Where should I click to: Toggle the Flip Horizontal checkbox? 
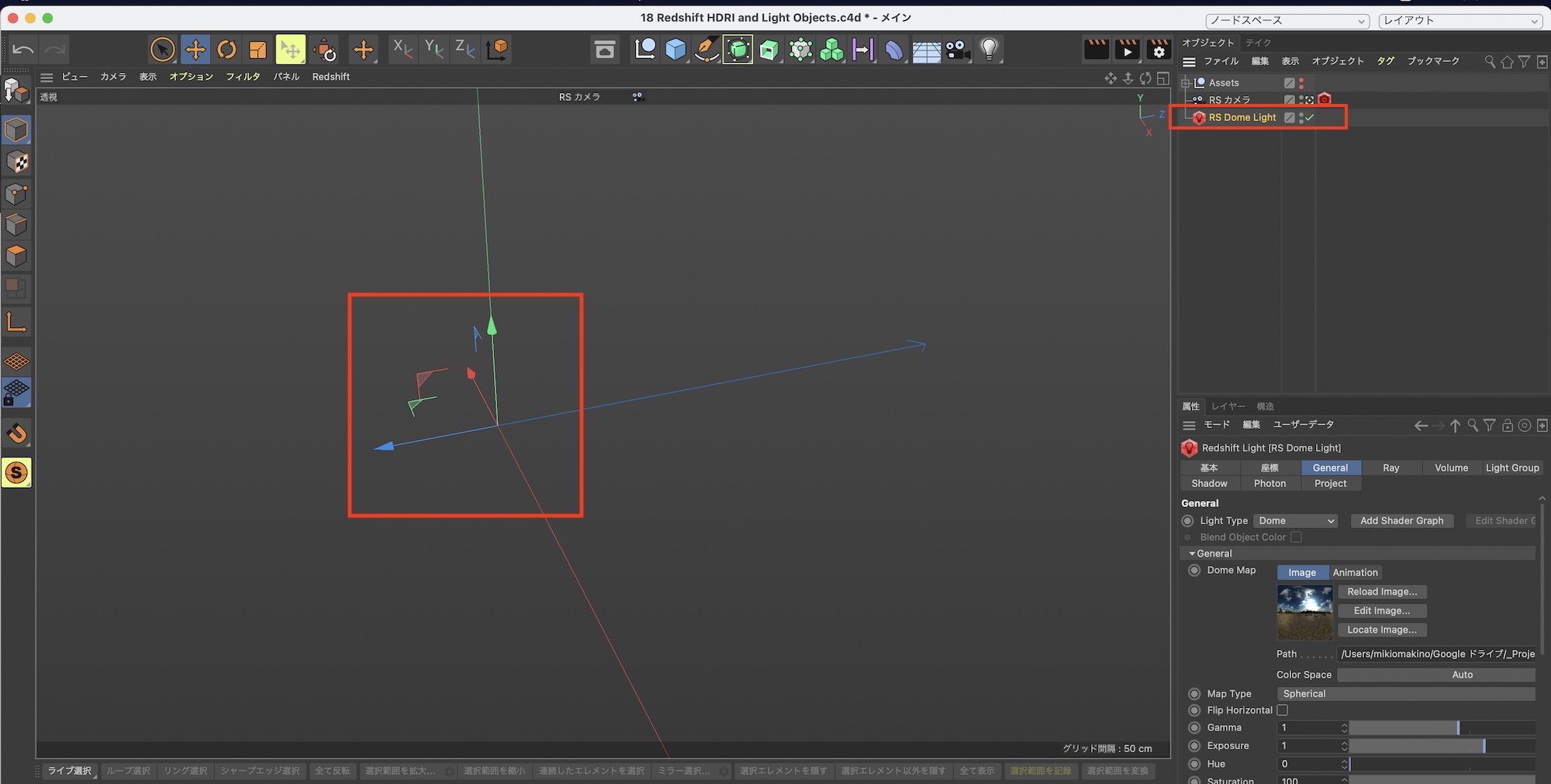click(1282, 710)
